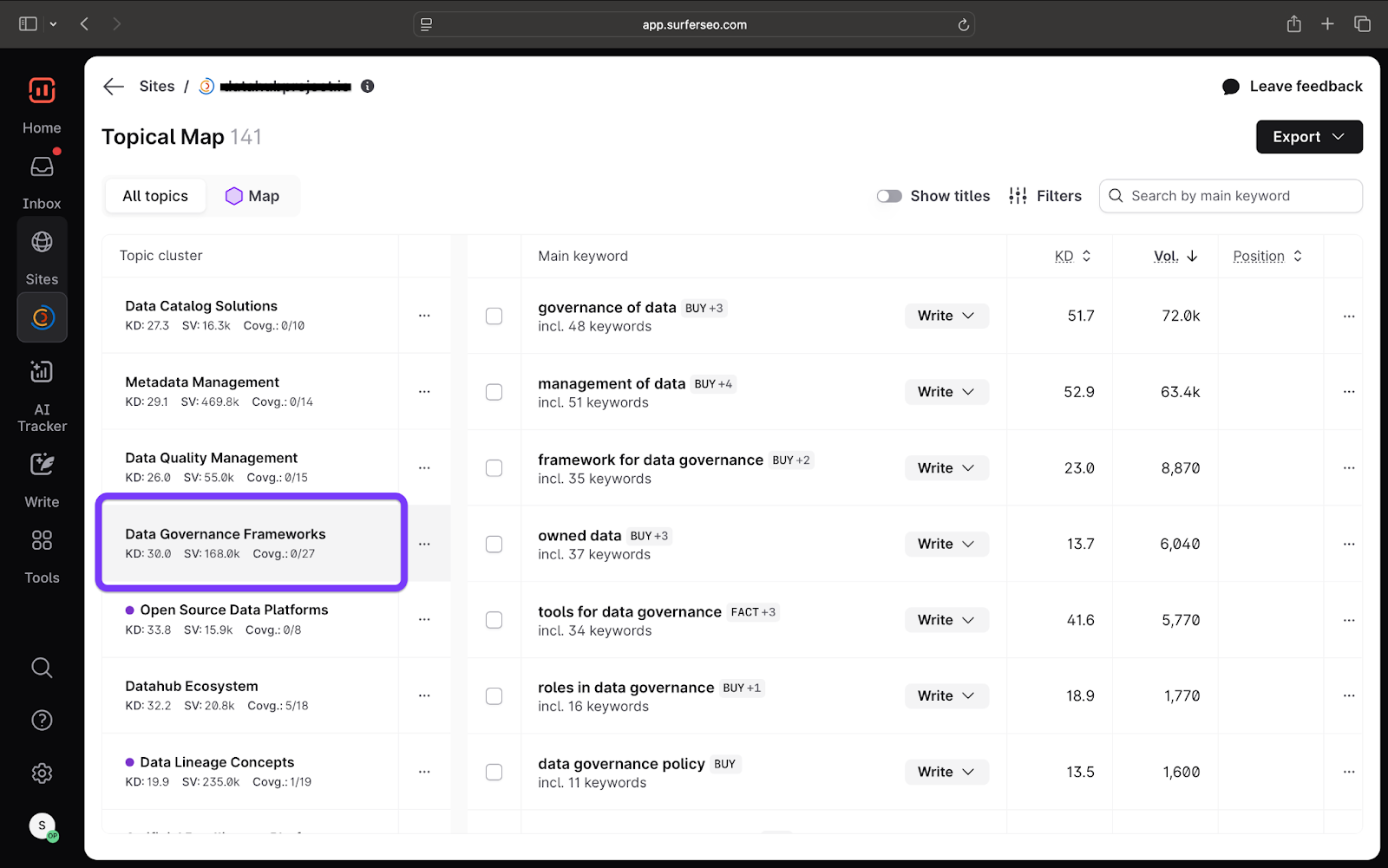Click Leave feedback link
Screen dimensions: 1388x868
[1293, 86]
